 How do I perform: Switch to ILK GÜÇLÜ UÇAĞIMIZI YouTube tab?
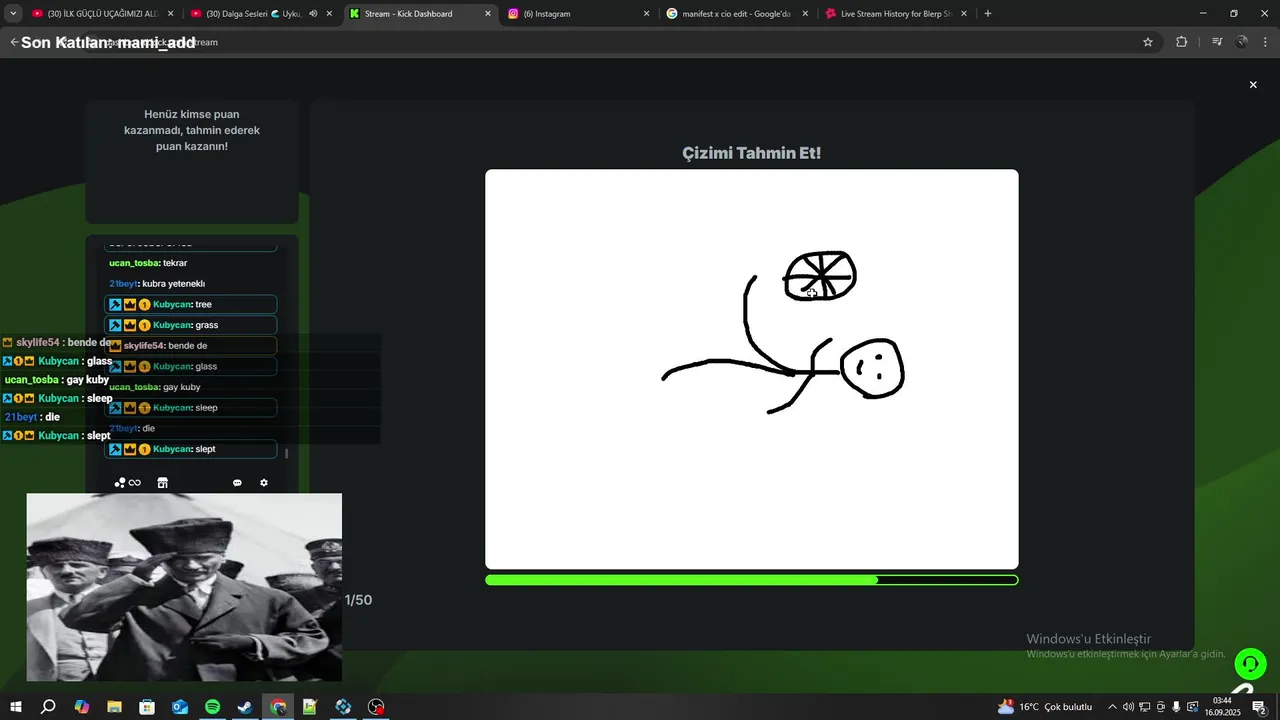(x=102, y=14)
